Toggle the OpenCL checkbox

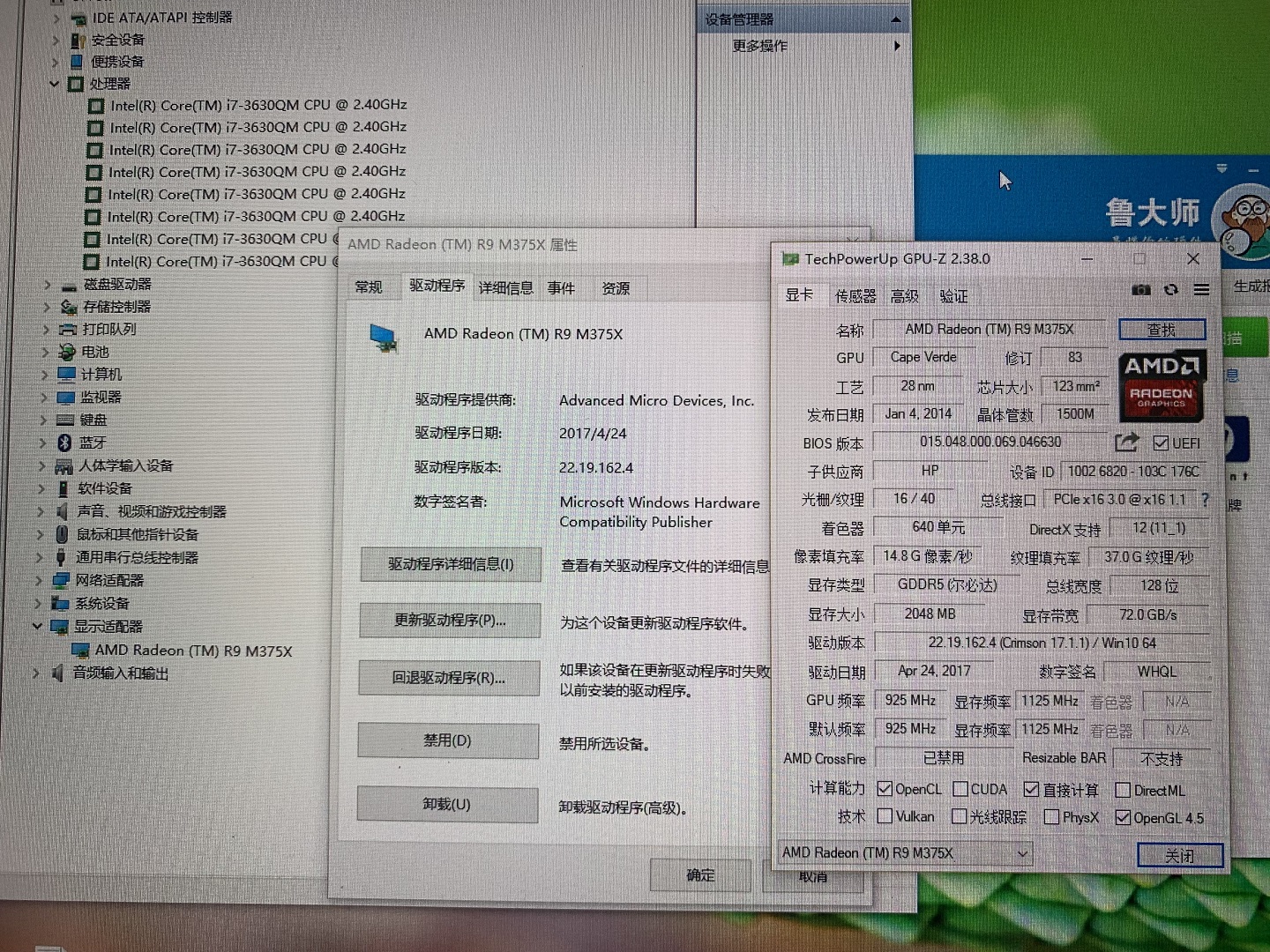click(885, 789)
